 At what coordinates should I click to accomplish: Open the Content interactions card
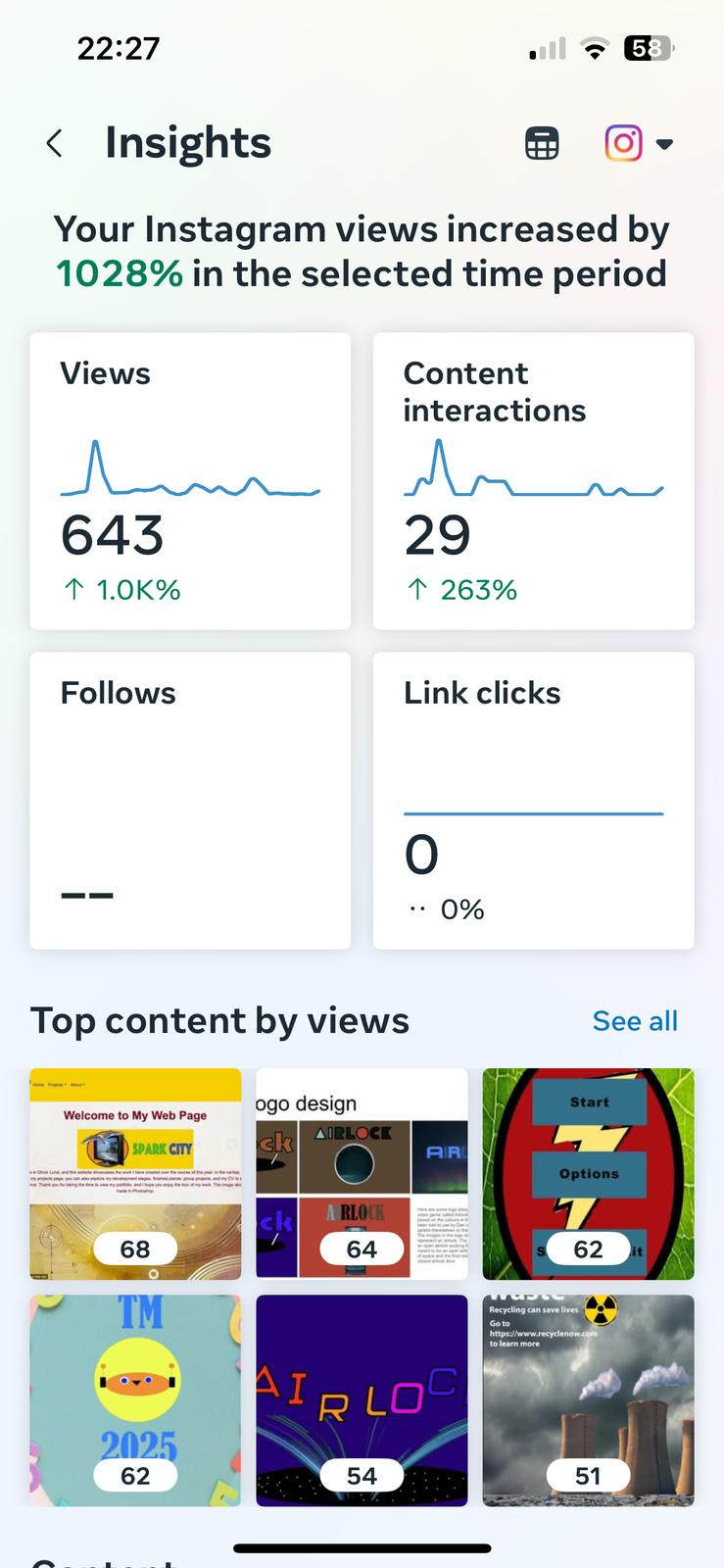pyautogui.click(x=533, y=480)
